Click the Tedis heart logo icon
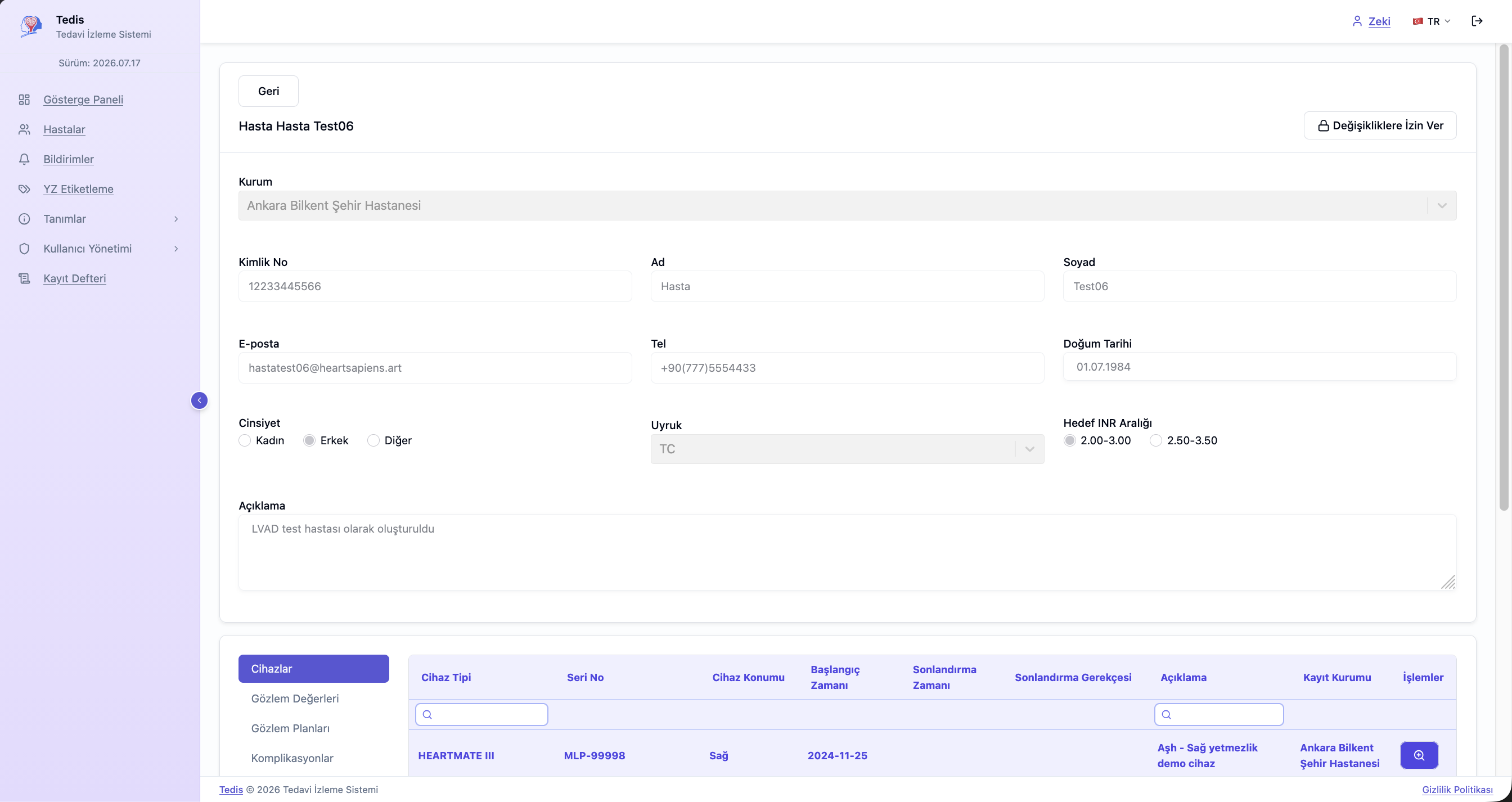Screen dimensions: 1512x802 pos(30,26)
